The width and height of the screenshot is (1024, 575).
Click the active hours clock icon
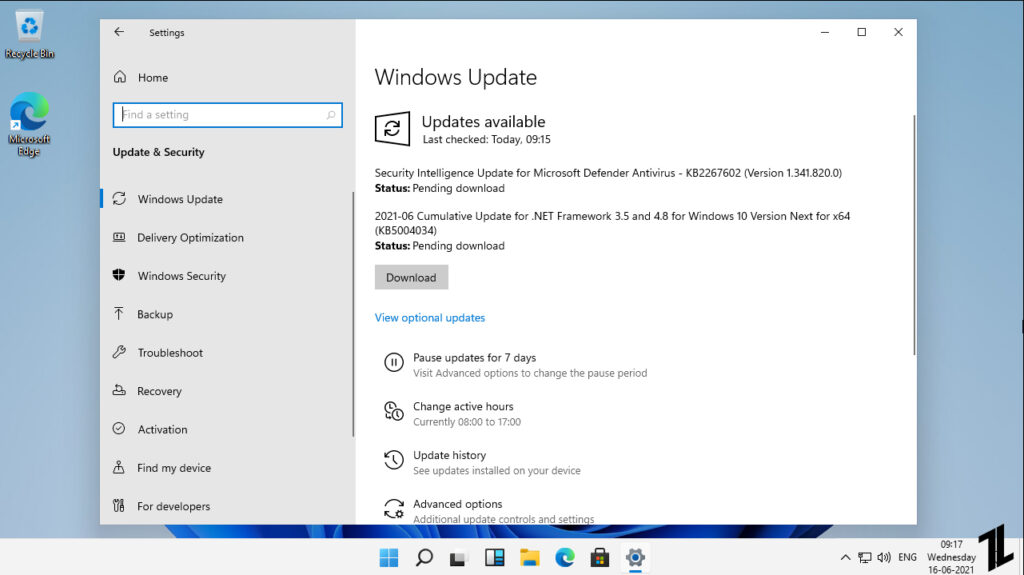[x=394, y=411]
